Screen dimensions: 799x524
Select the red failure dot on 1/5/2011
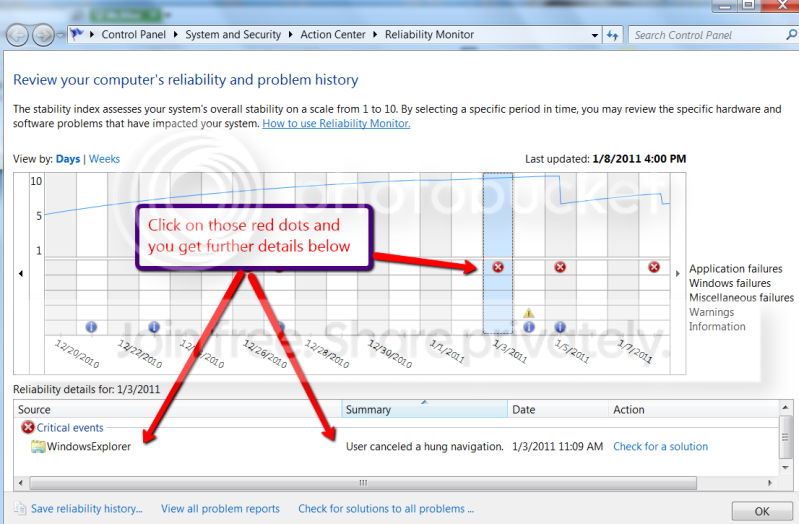(560, 267)
